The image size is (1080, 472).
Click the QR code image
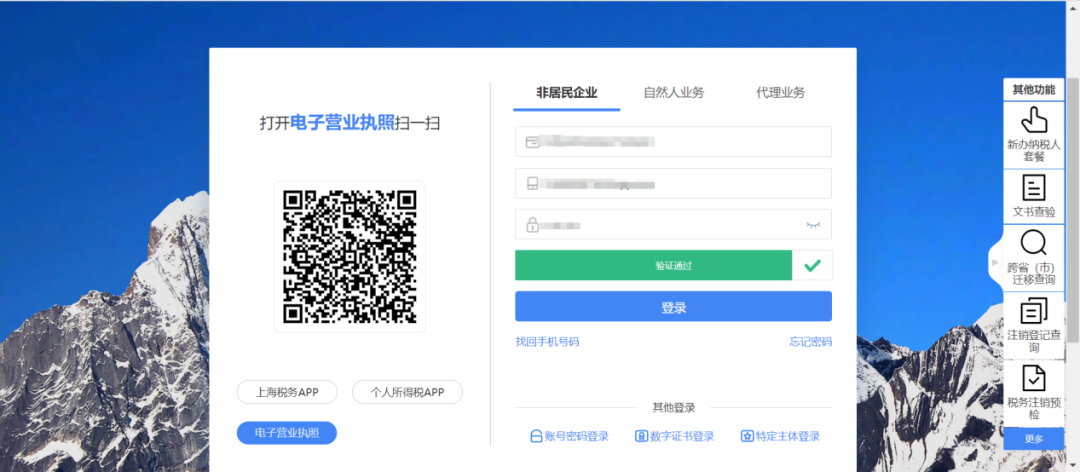(349, 256)
